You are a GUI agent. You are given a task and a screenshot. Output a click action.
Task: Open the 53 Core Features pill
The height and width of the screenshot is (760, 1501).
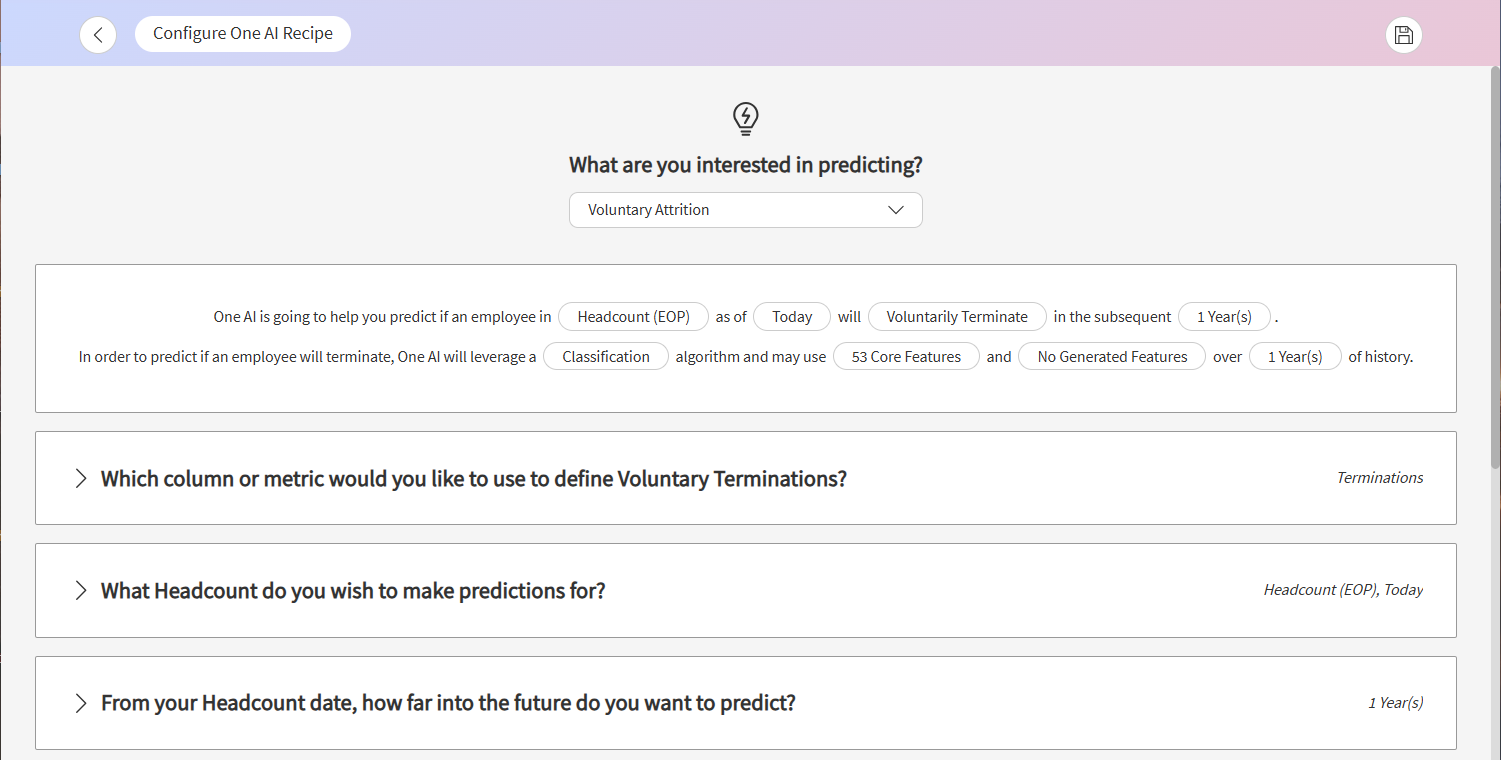[x=906, y=356]
